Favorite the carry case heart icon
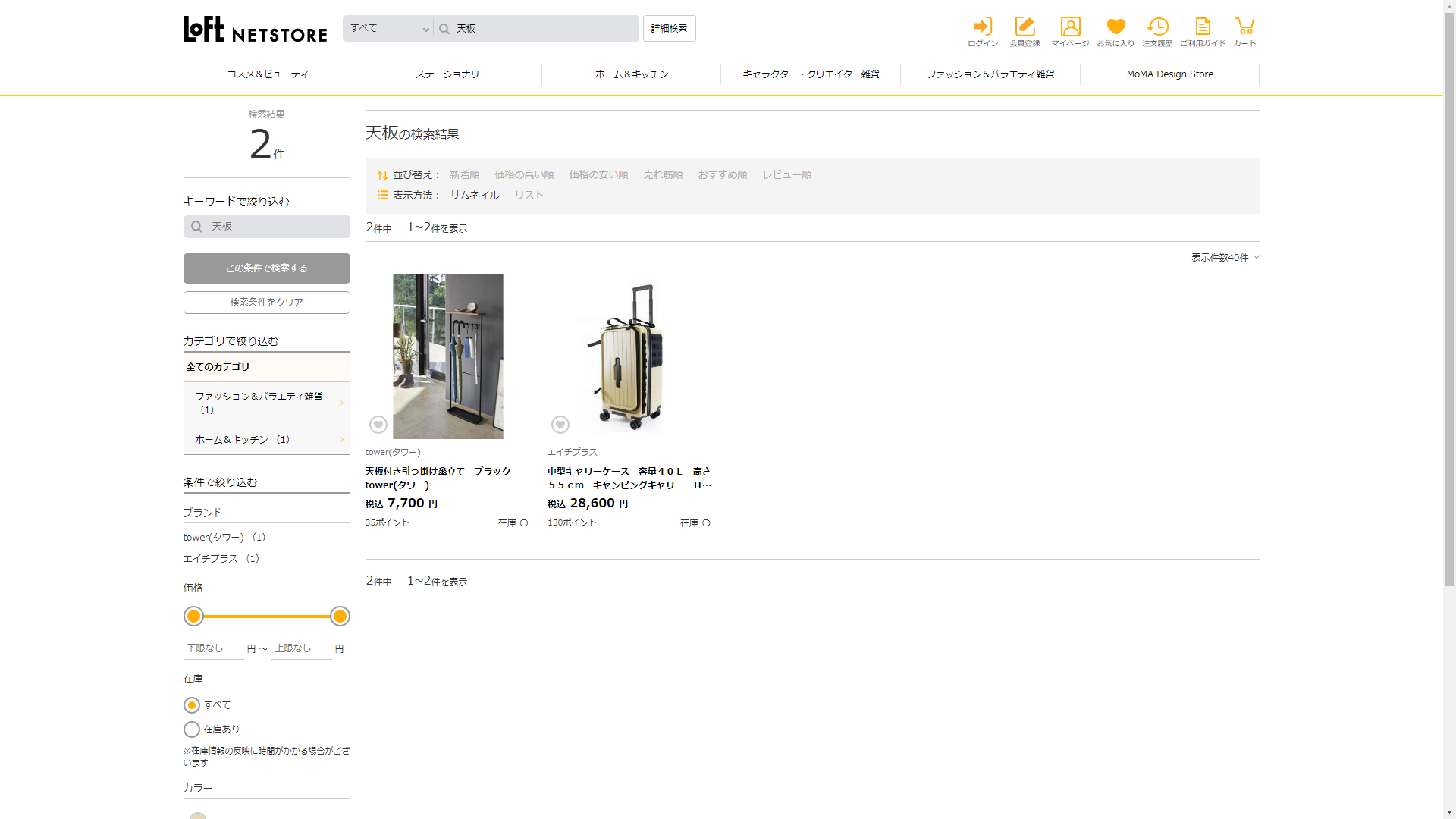Screen dimensions: 1456x819 560,425
